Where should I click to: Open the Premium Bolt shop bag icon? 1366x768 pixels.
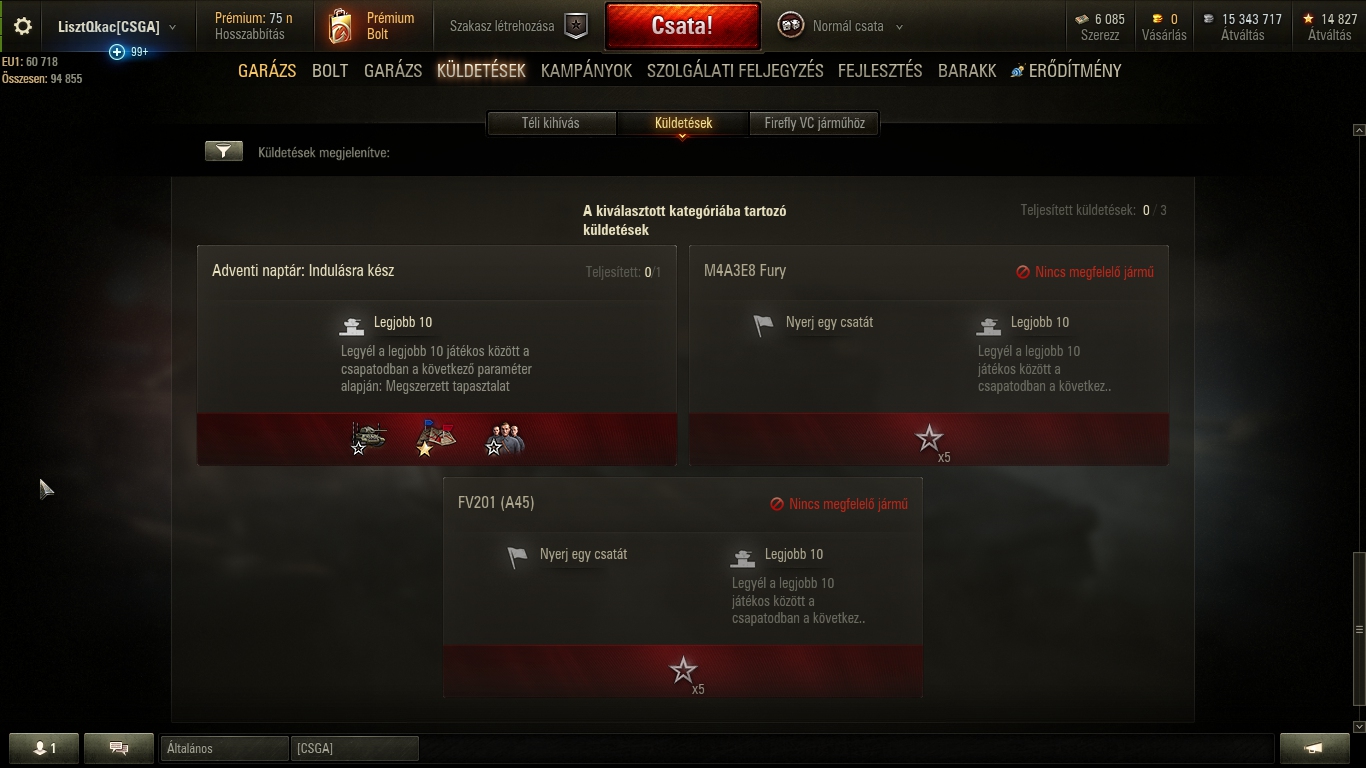point(340,27)
